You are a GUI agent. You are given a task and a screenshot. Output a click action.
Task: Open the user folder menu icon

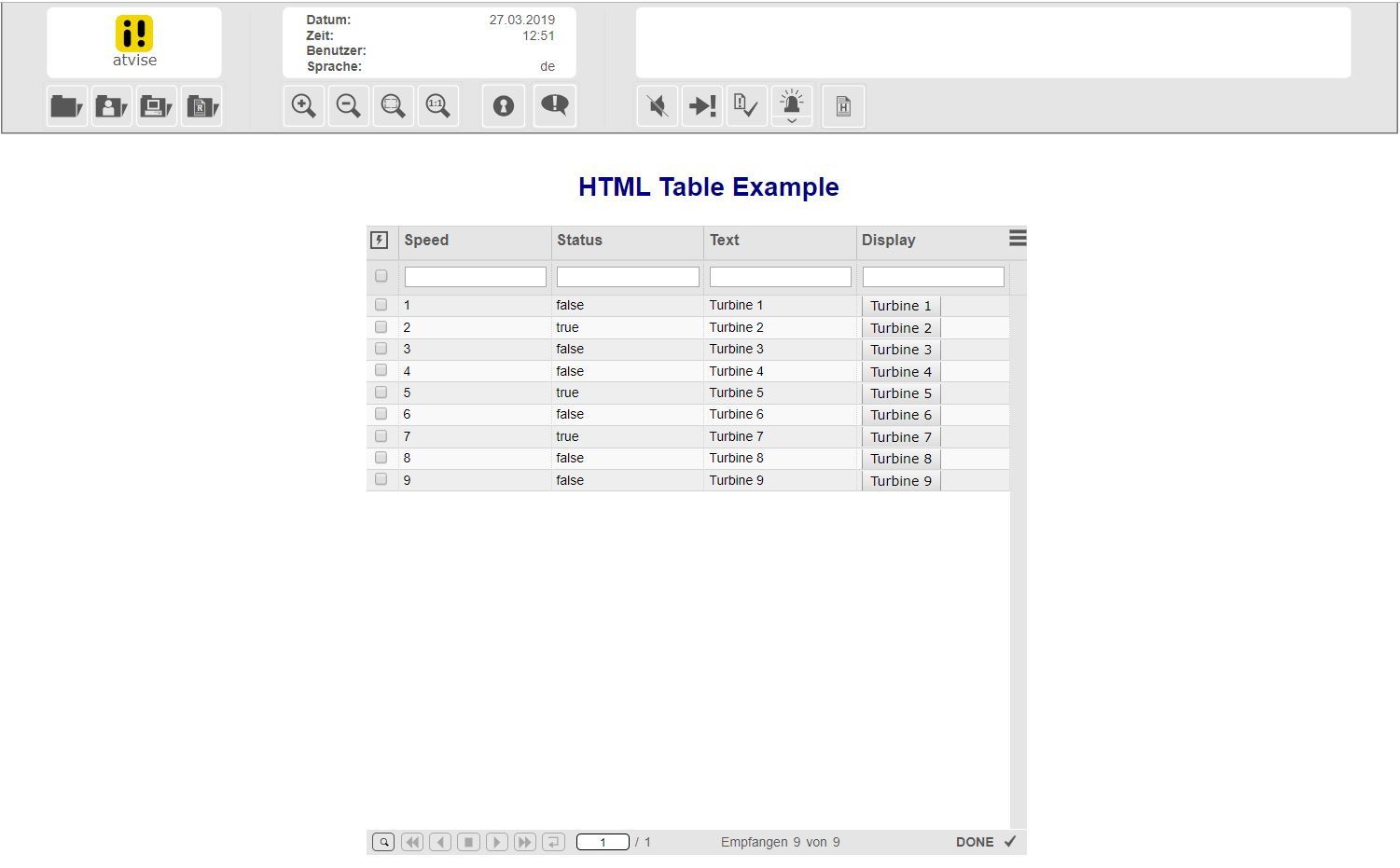(112, 106)
